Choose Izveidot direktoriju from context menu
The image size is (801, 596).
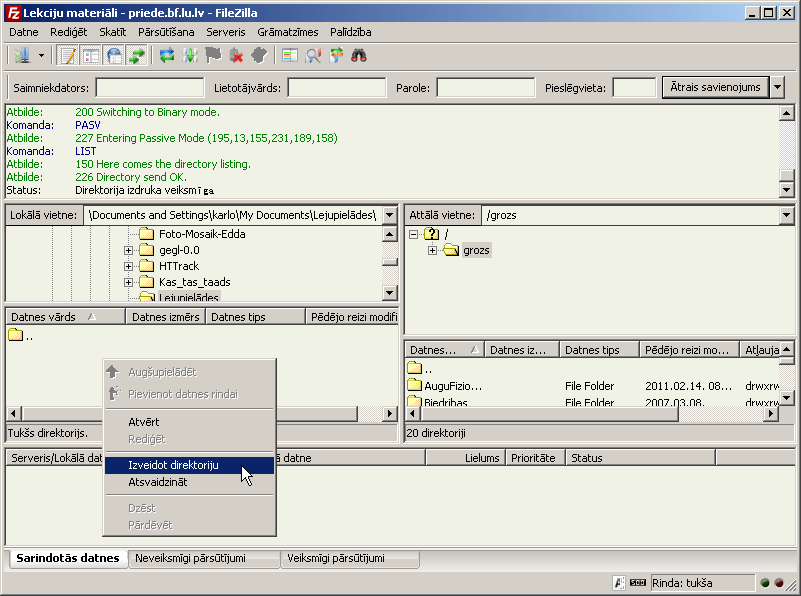(190, 465)
